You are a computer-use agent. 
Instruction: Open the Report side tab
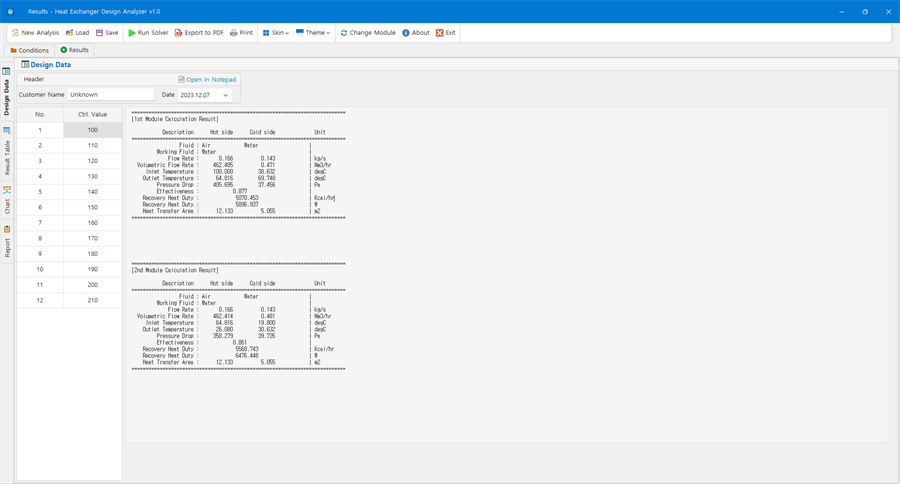click(x=7, y=242)
